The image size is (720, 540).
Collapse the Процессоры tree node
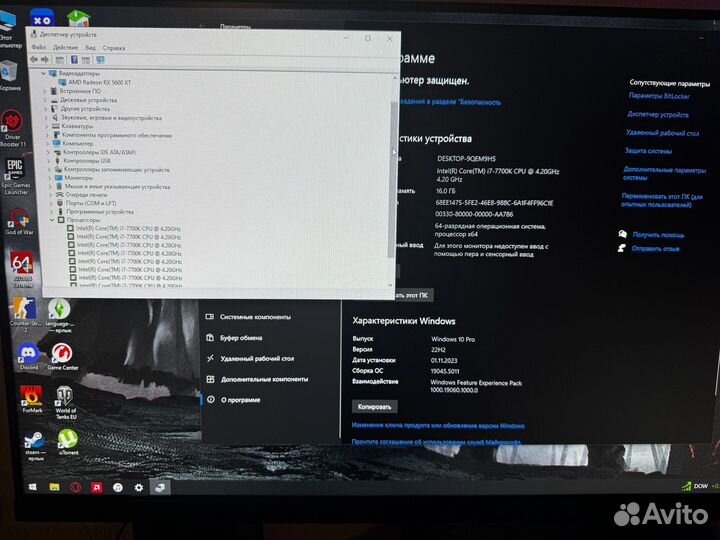pyautogui.click(x=52, y=220)
